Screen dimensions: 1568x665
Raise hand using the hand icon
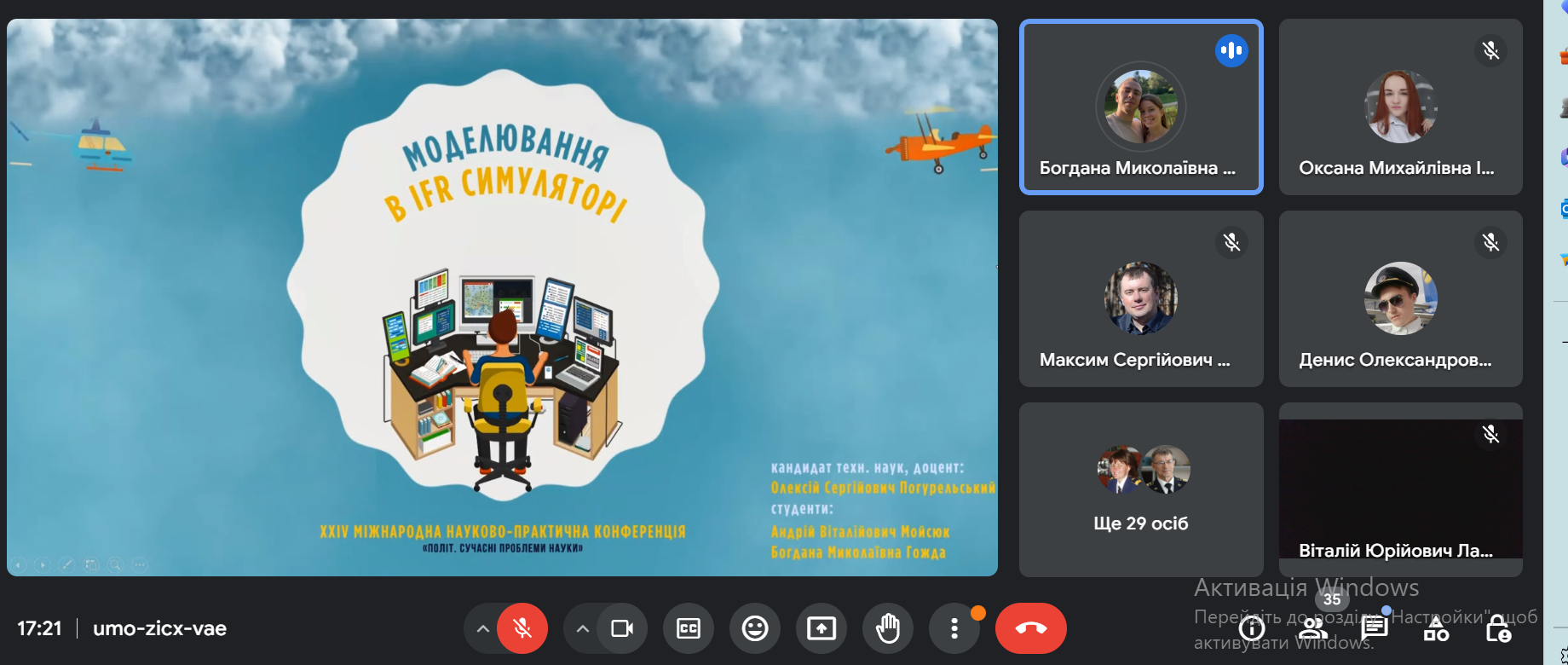coord(888,628)
